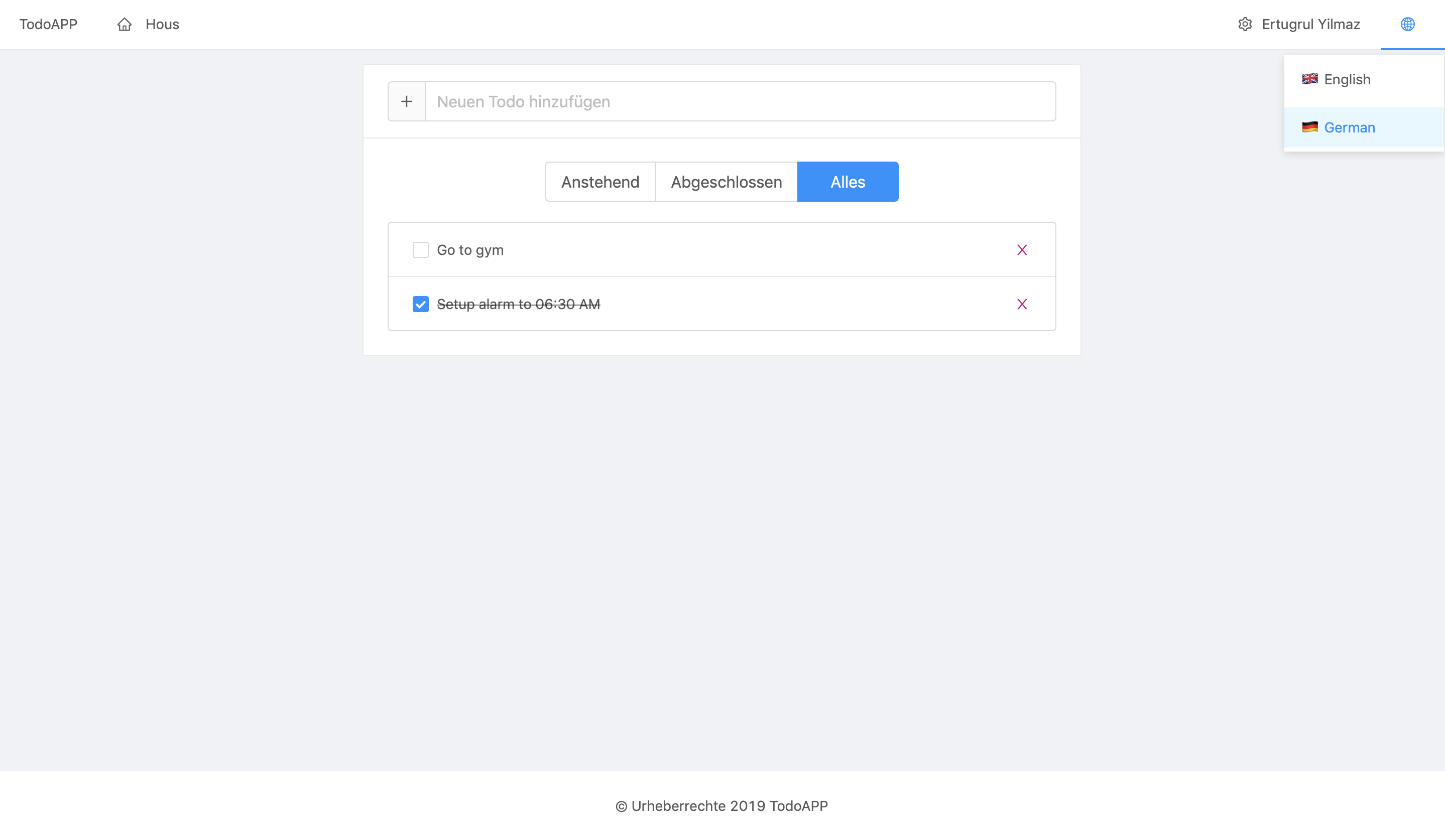This screenshot has height=840, width=1445.
Task: Go to the 'Hous' menu item
Action: (x=162, y=24)
